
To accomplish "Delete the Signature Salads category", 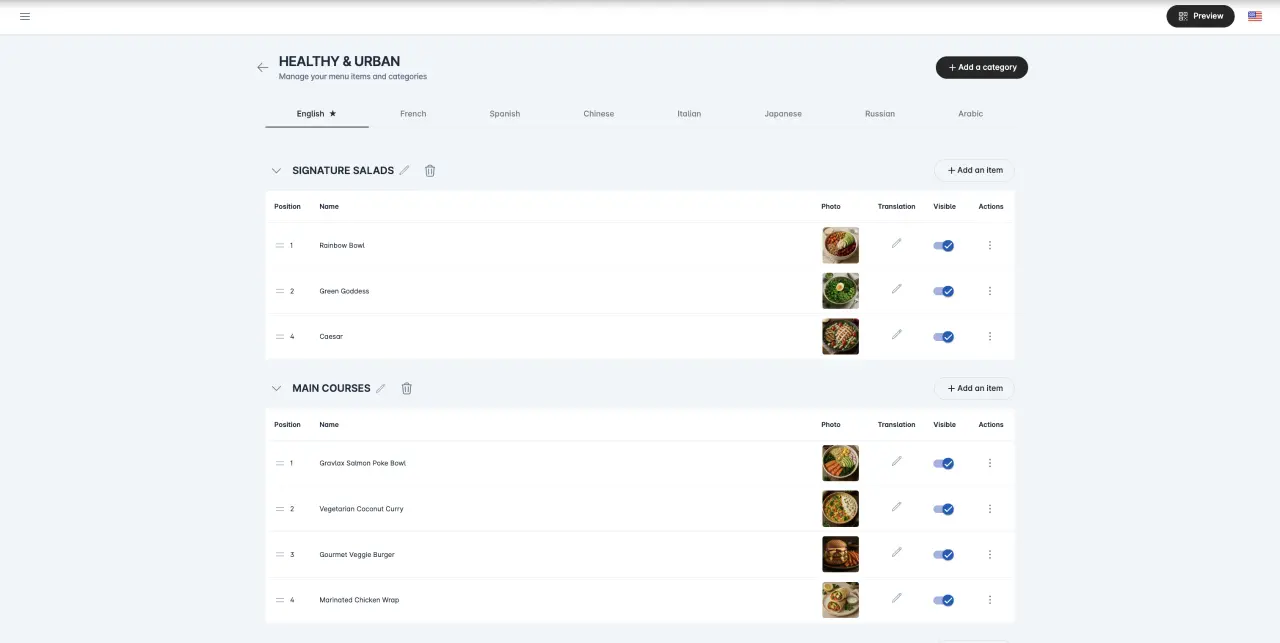I will [430, 170].
